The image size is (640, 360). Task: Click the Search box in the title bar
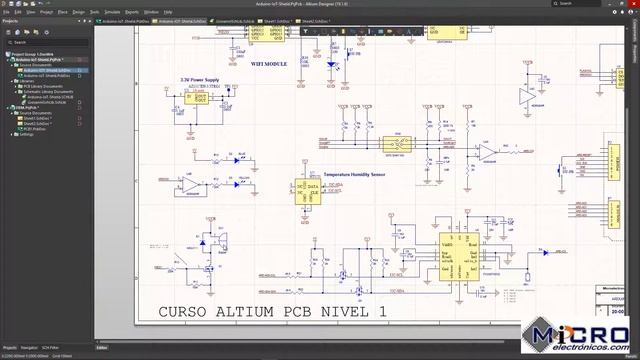coord(576,4)
